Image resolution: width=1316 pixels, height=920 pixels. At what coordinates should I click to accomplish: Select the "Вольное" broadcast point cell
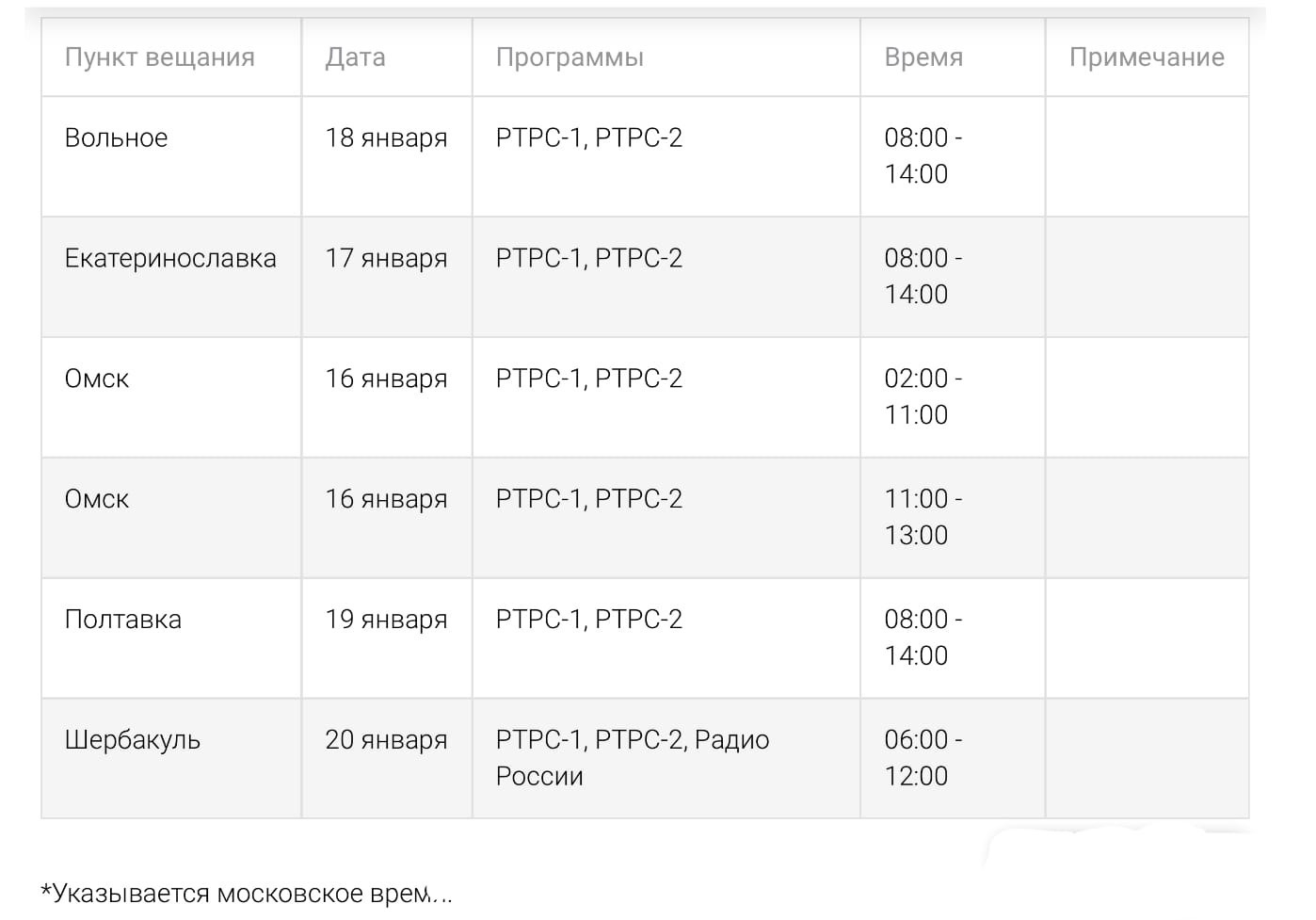pos(116,138)
